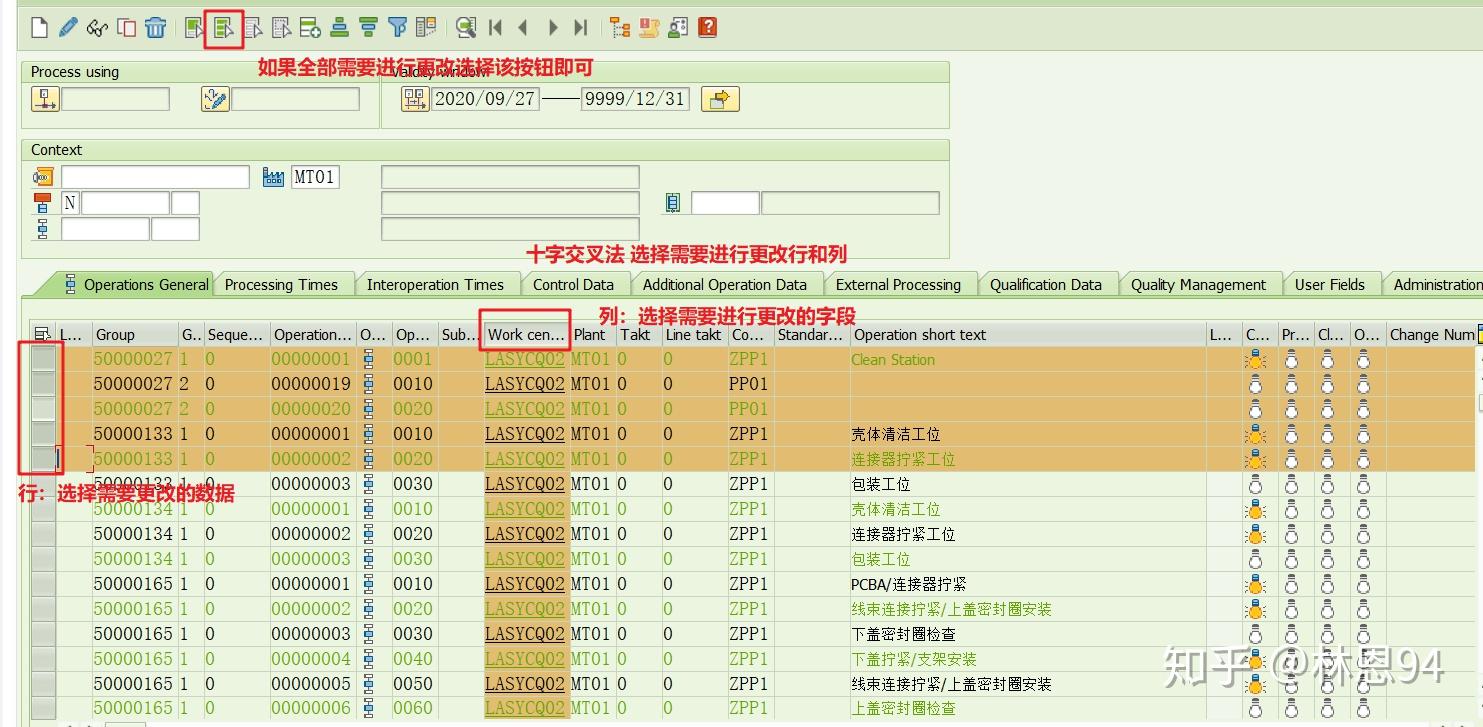Switch to the Processing Times tab
Viewport: 1483px width, 727px height.
point(283,284)
